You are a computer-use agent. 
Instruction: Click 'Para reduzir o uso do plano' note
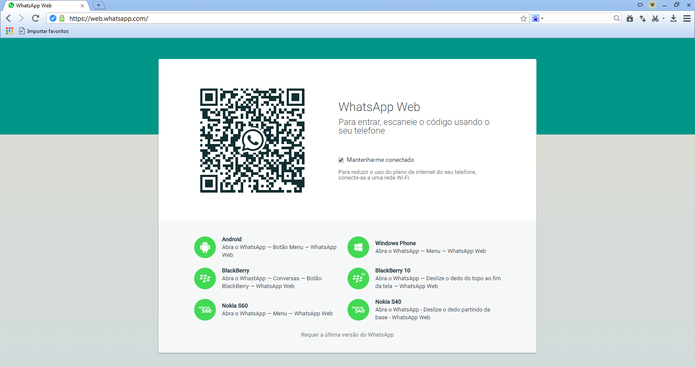tap(407, 175)
